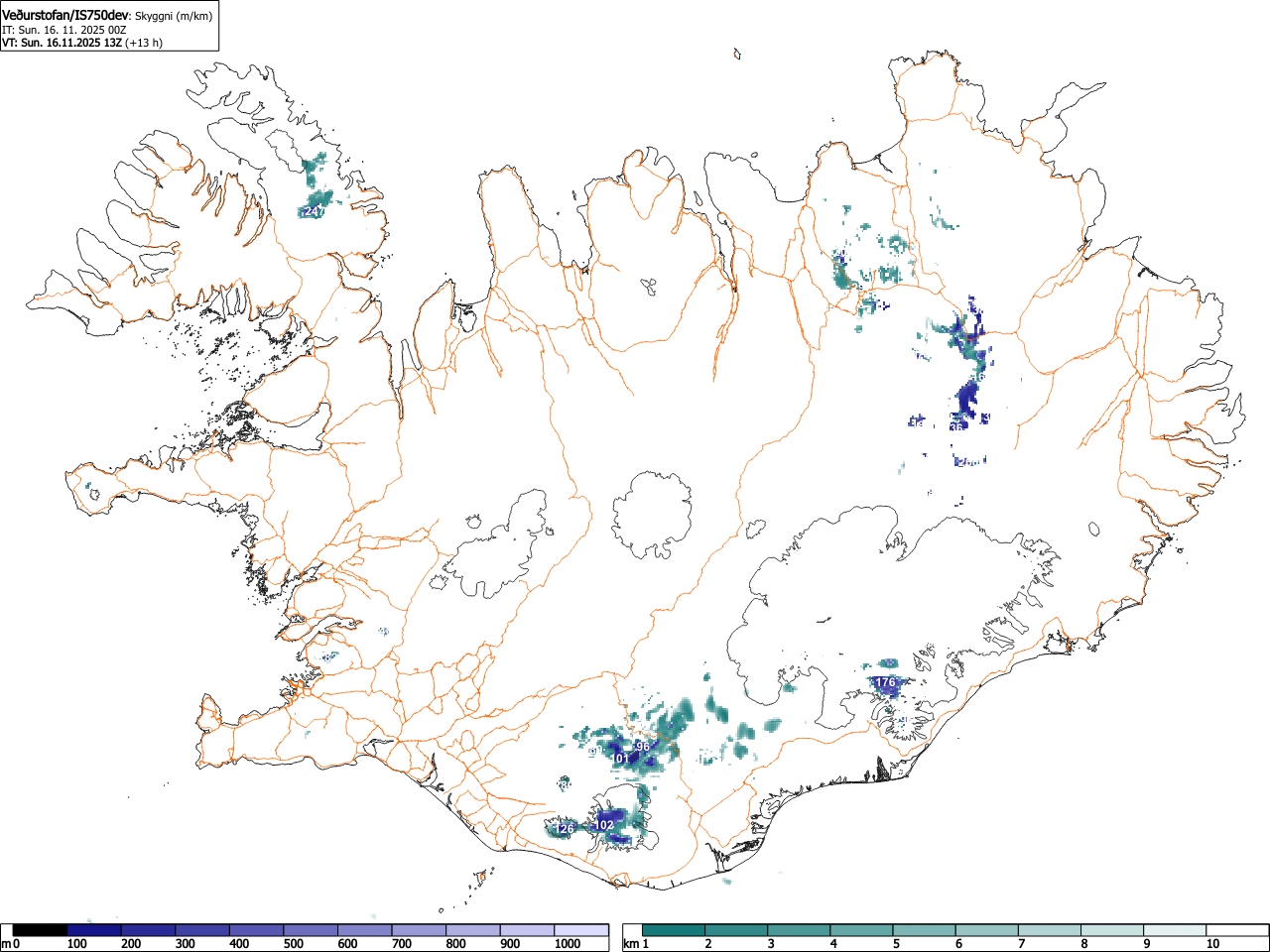The image size is (1270, 952).
Task: Click the '96' visibility value on the map
Action: [x=642, y=747]
